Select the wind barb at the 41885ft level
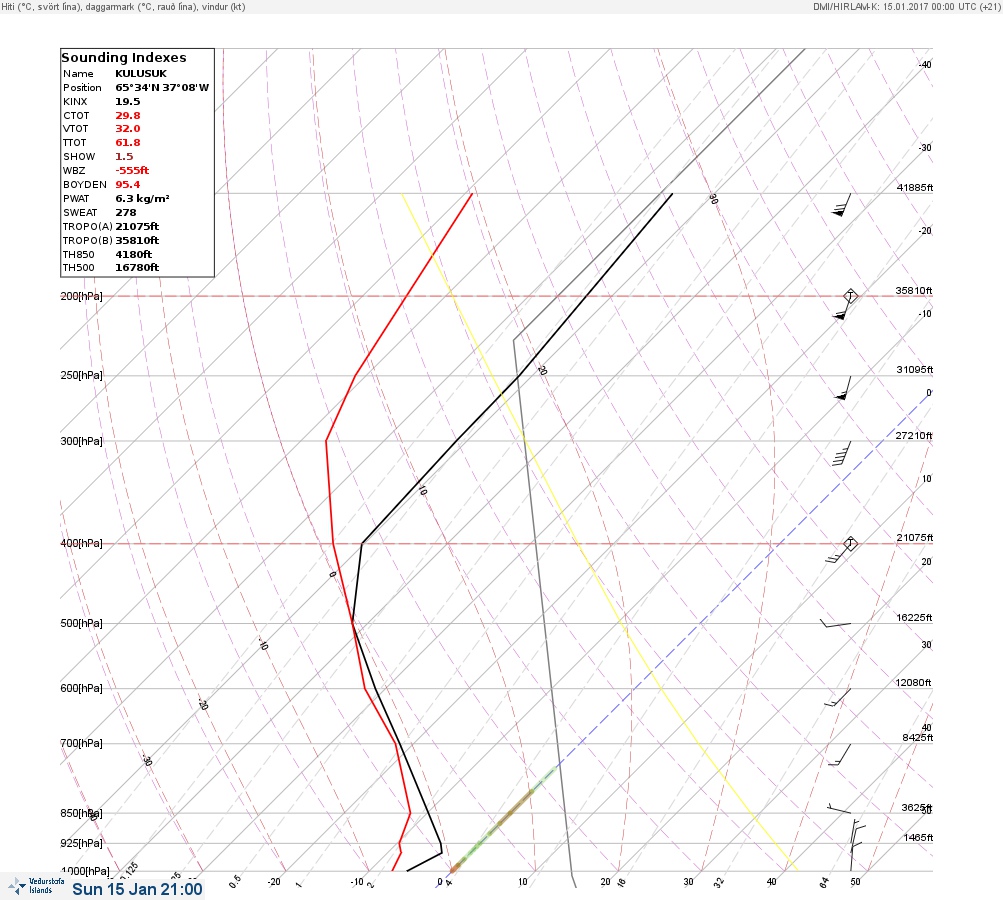 842,205
